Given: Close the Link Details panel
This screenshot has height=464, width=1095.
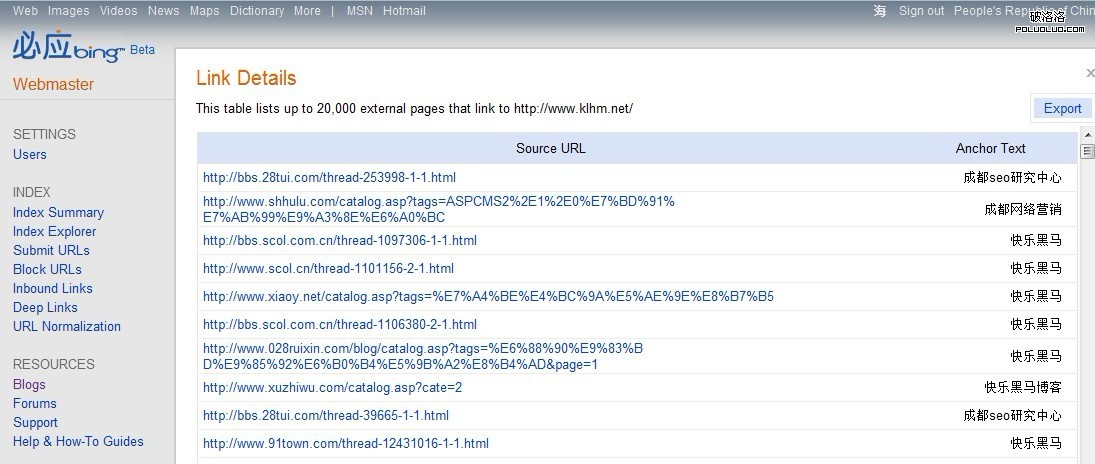Looking at the screenshot, I should pyautogui.click(x=1089, y=73).
